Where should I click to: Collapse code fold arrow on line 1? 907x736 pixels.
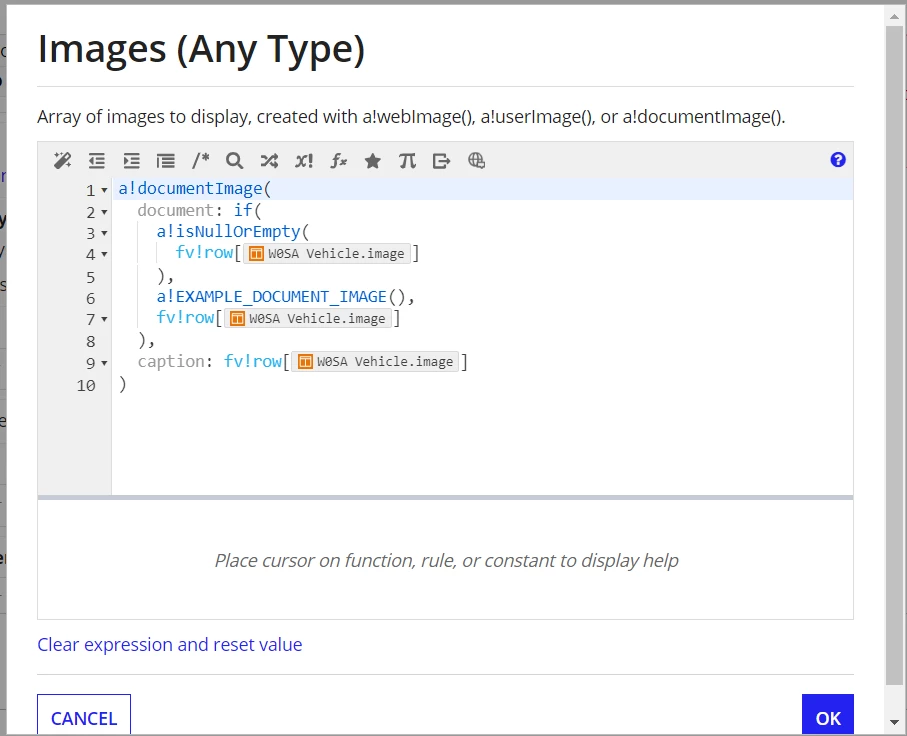(104, 190)
